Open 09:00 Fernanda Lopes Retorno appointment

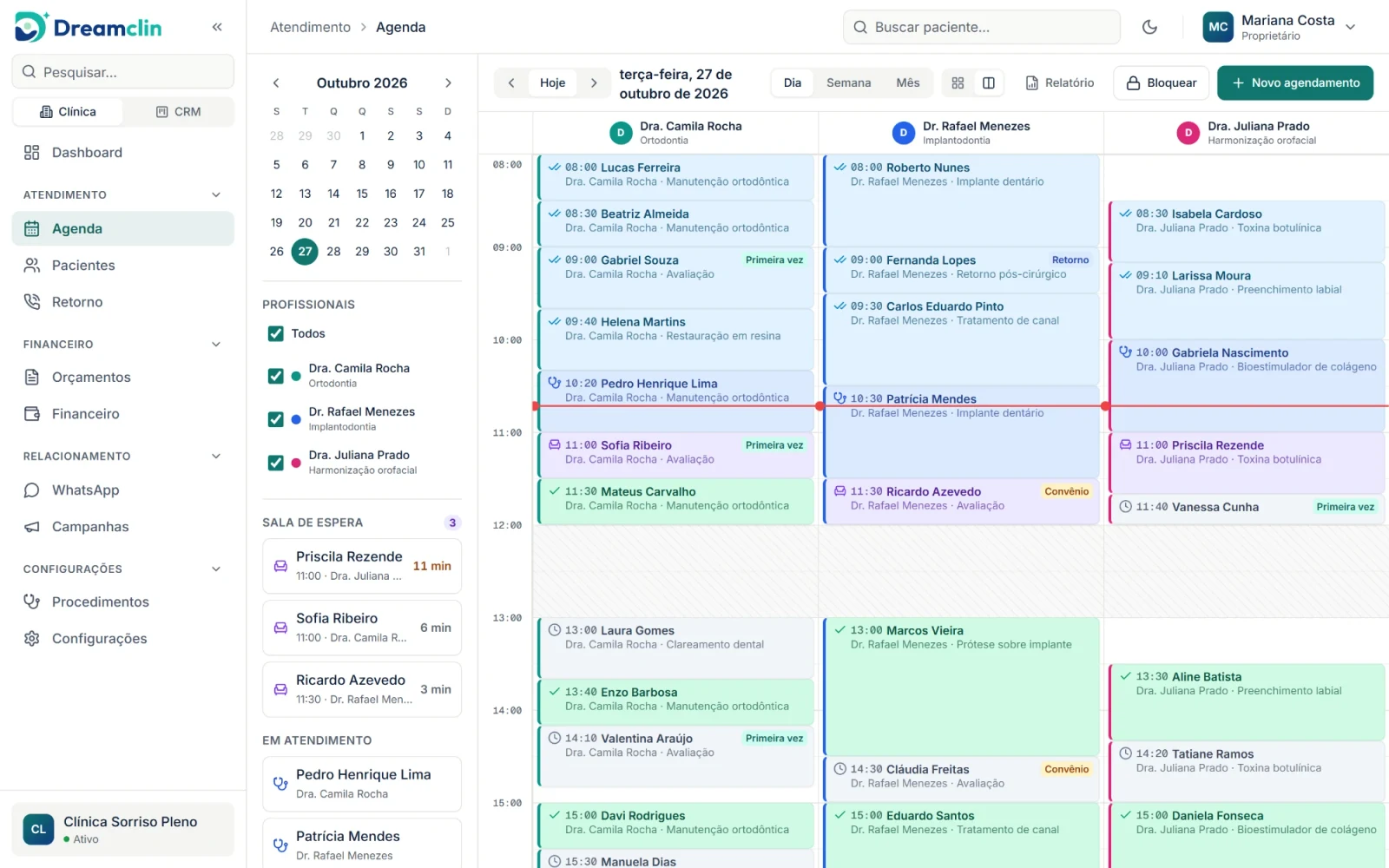(961, 269)
